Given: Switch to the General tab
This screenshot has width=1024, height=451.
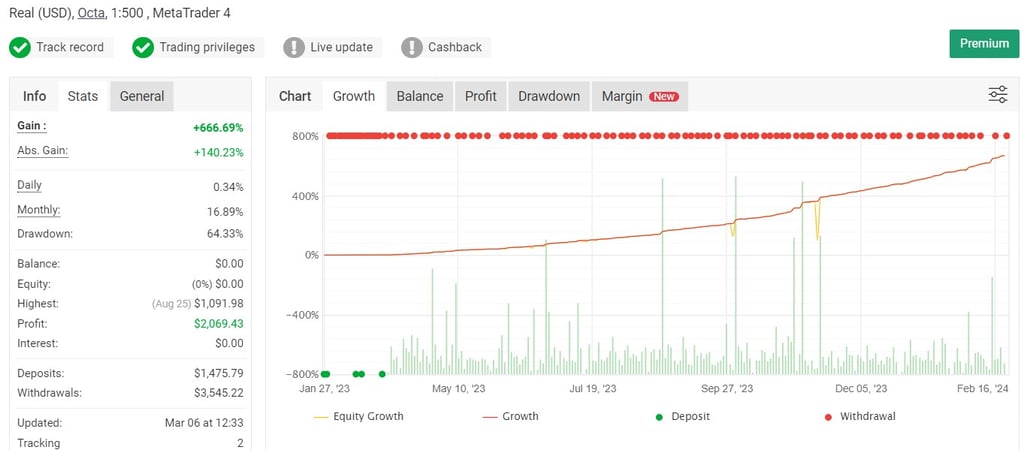Looking at the screenshot, I should (142, 97).
